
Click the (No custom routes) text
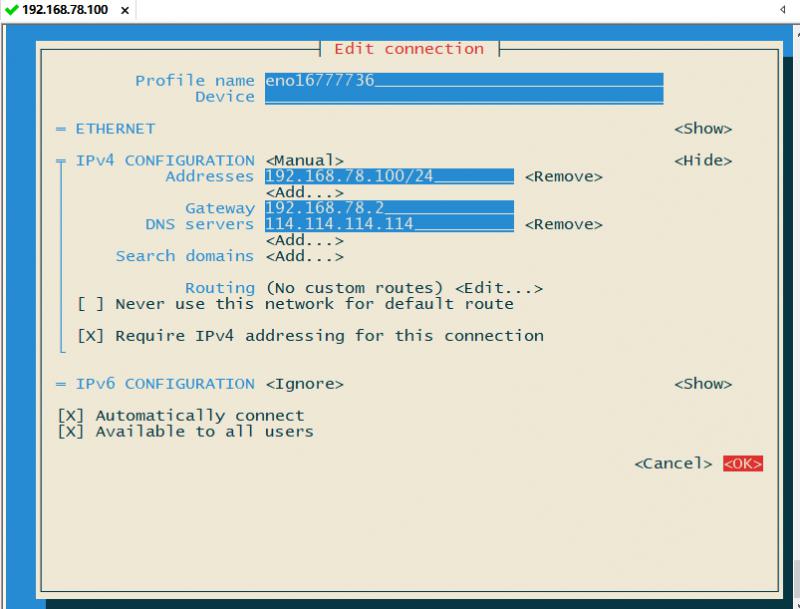354,288
